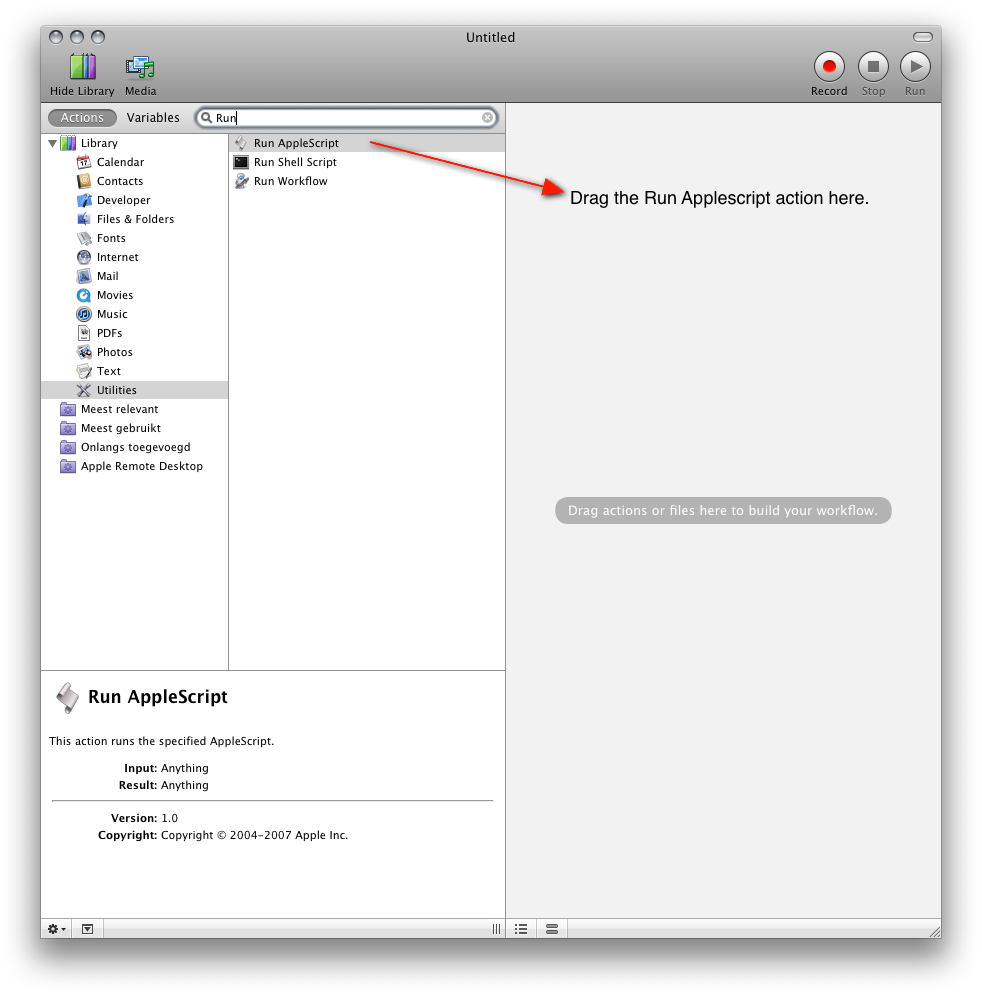The width and height of the screenshot is (982, 994).
Task: Click the Copyright 2004-2007 Apple Inc. text
Action: click(254, 836)
